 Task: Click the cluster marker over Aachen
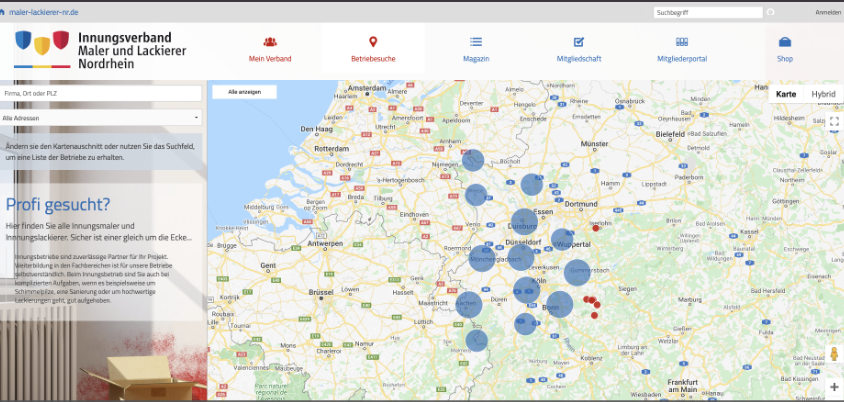(x=469, y=305)
